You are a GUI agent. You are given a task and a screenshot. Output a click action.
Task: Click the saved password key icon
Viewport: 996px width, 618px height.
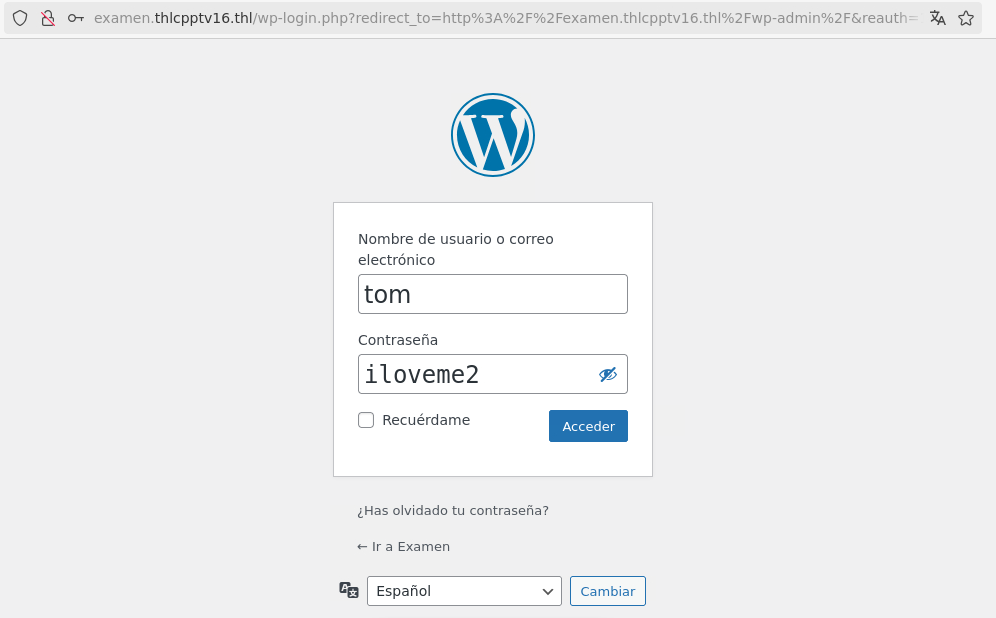[76, 18]
